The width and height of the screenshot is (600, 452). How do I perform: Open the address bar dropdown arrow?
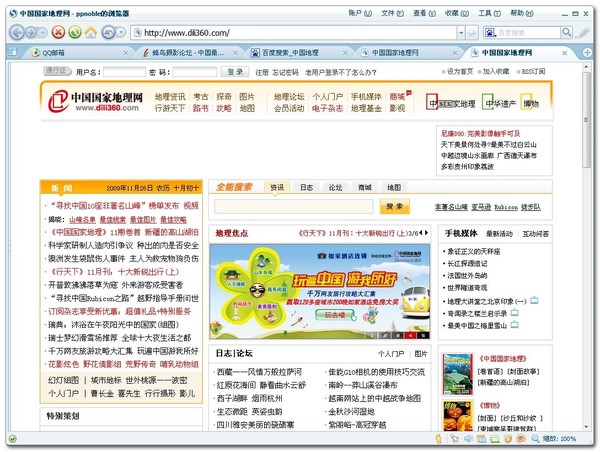(x=461, y=33)
